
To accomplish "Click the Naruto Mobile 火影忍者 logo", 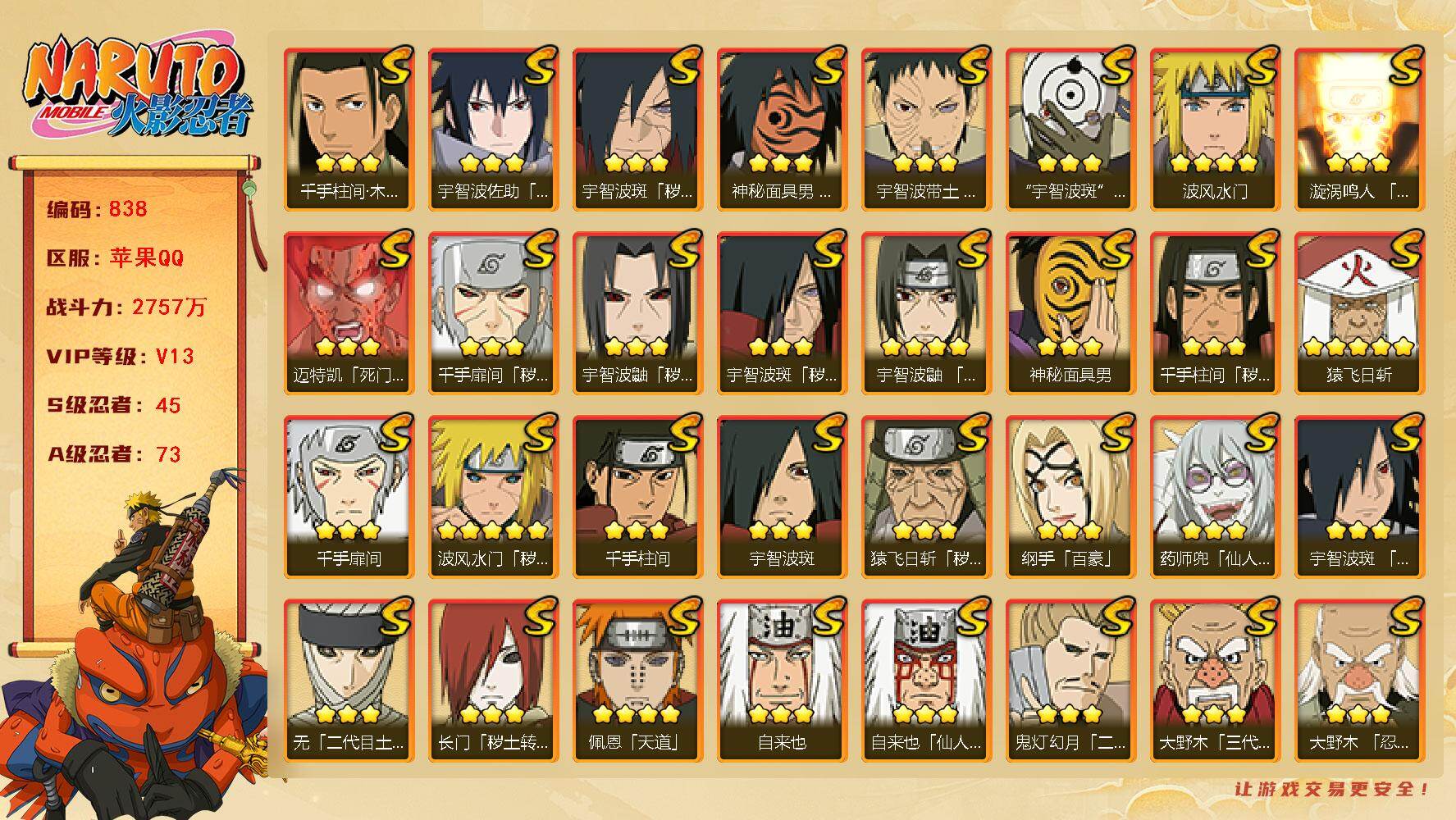I will coord(135,89).
